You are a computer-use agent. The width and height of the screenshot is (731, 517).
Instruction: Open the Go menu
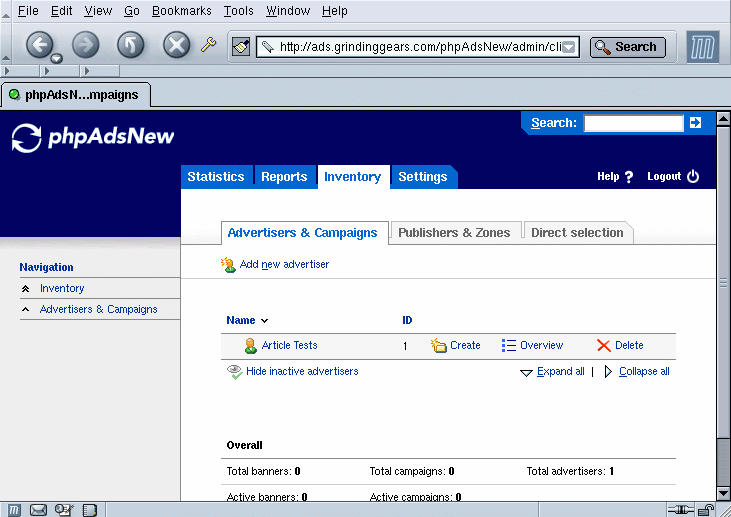[131, 11]
